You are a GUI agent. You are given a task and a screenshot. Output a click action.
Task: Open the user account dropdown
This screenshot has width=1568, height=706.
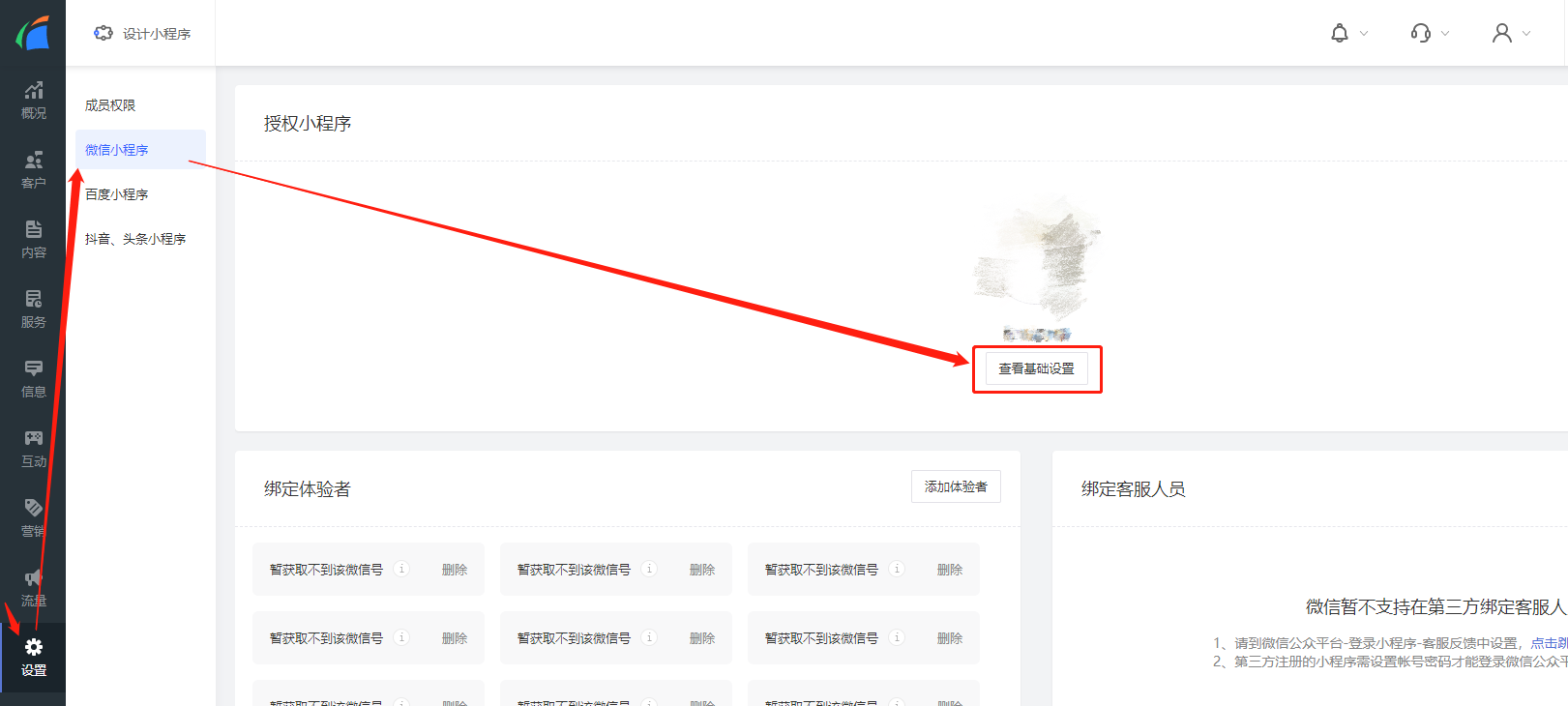[x=1511, y=33]
